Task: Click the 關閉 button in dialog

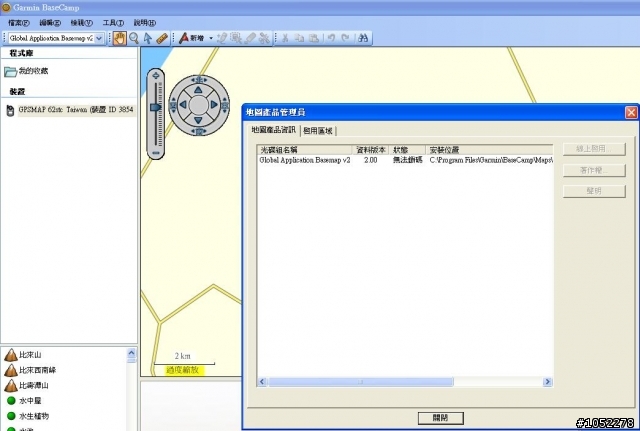Action: (x=440, y=418)
